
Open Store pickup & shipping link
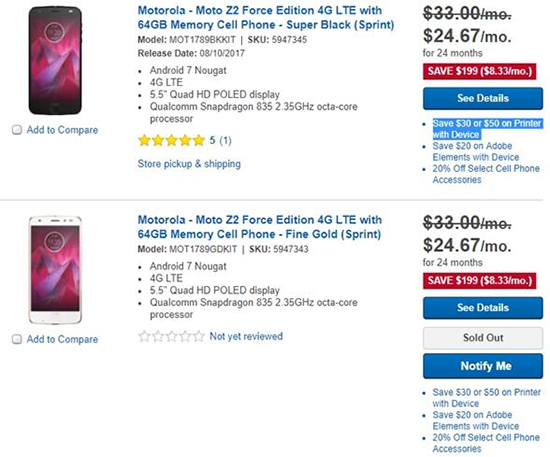tap(189, 164)
